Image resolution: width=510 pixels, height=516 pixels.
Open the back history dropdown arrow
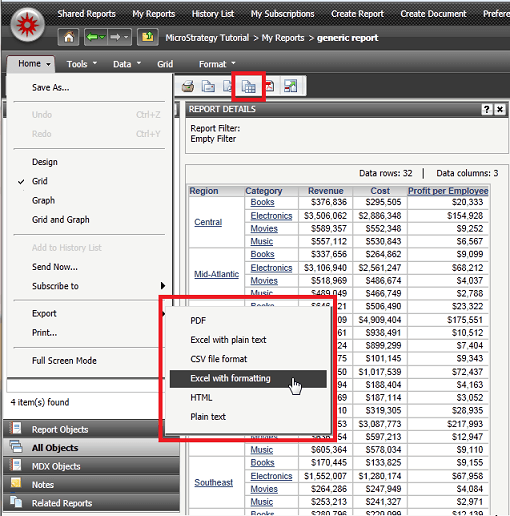click(x=102, y=37)
